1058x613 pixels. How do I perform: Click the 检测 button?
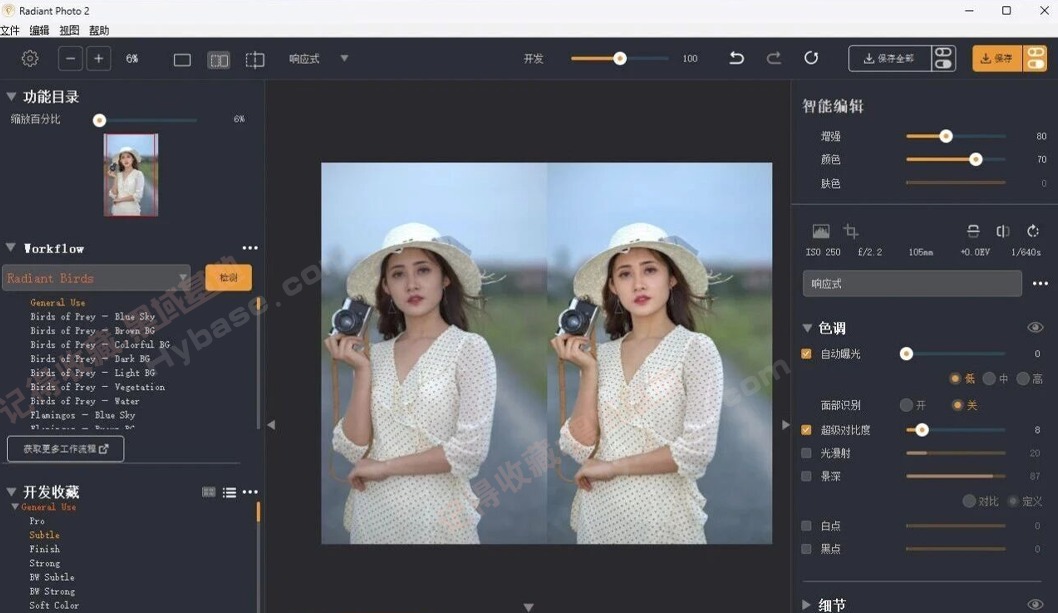click(x=228, y=277)
